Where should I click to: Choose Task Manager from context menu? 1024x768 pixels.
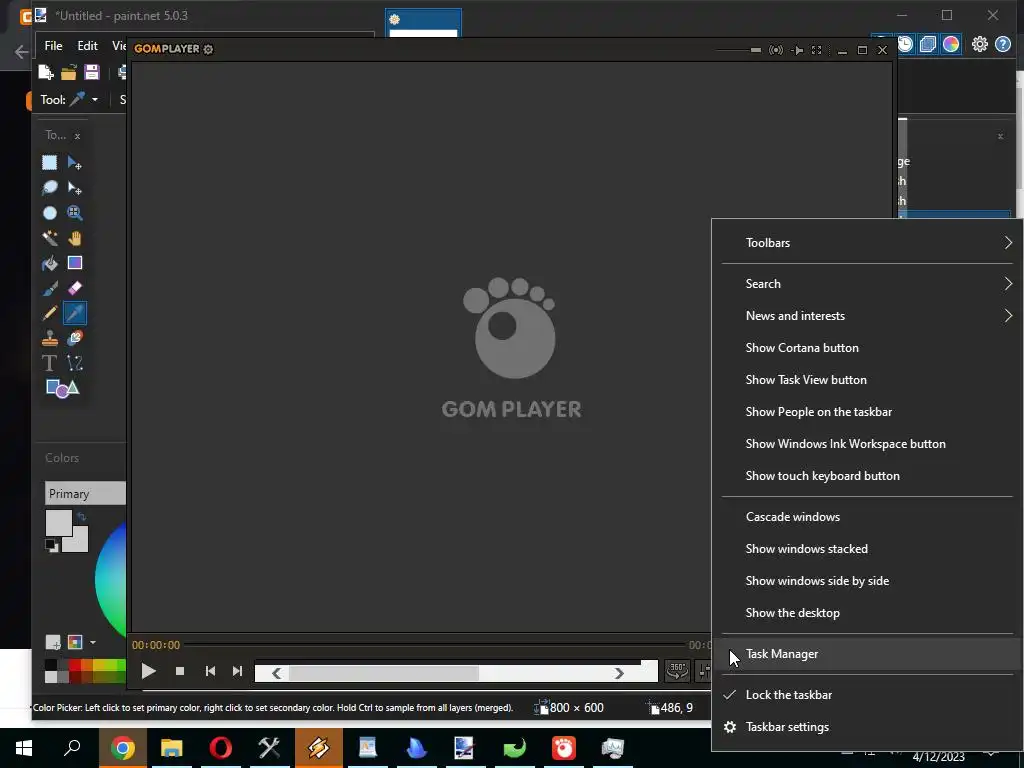pyautogui.click(x=867, y=654)
